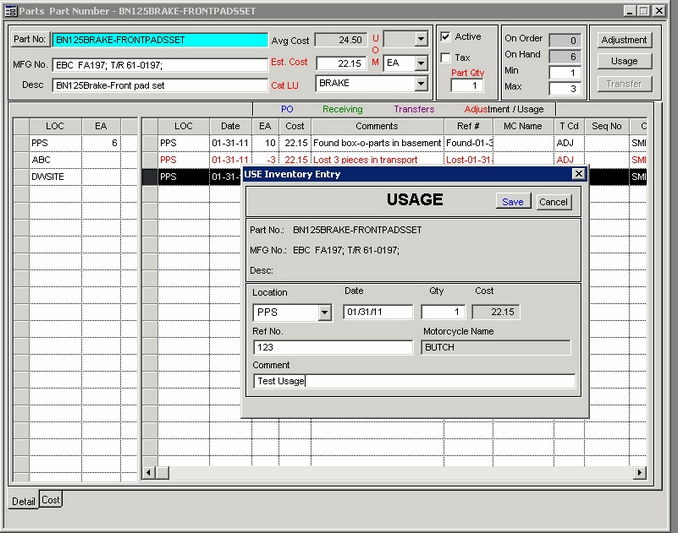The height and width of the screenshot is (533, 678).
Task: Cancel the usage entry dialog
Action: click(553, 202)
